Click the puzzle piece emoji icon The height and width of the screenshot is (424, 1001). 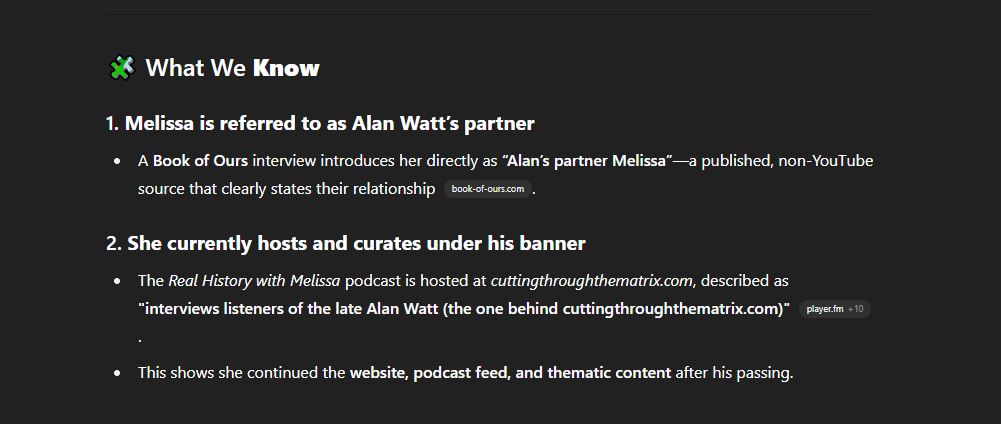121,68
